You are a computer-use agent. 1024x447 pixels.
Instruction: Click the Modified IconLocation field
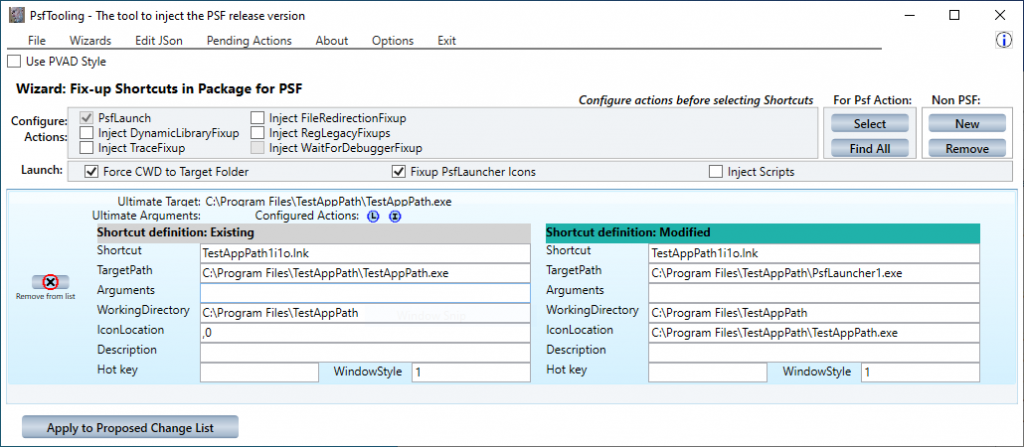[x=814, y=333]
